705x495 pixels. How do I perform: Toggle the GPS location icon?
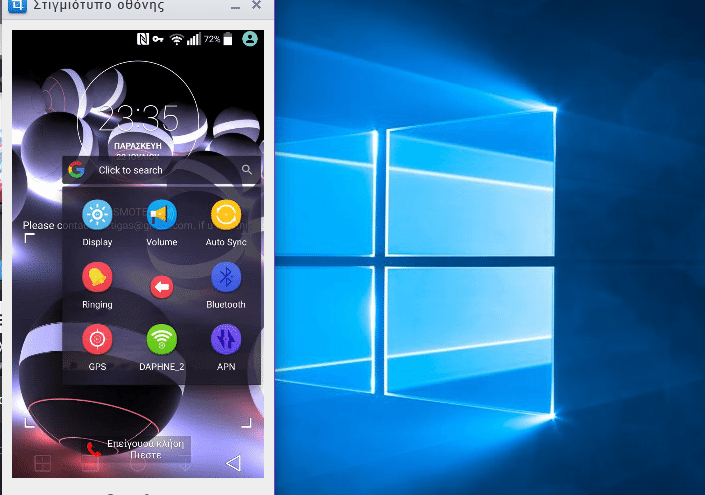coord(97,339)
